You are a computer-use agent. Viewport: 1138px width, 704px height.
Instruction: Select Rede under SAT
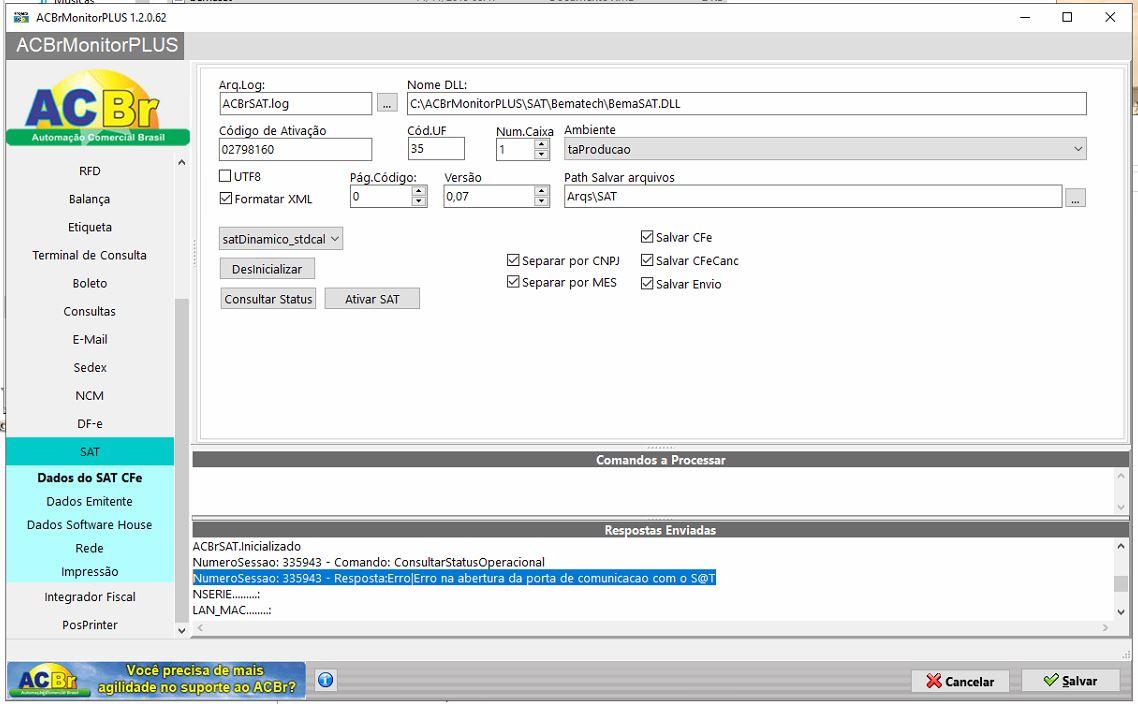tap(90, 548)
